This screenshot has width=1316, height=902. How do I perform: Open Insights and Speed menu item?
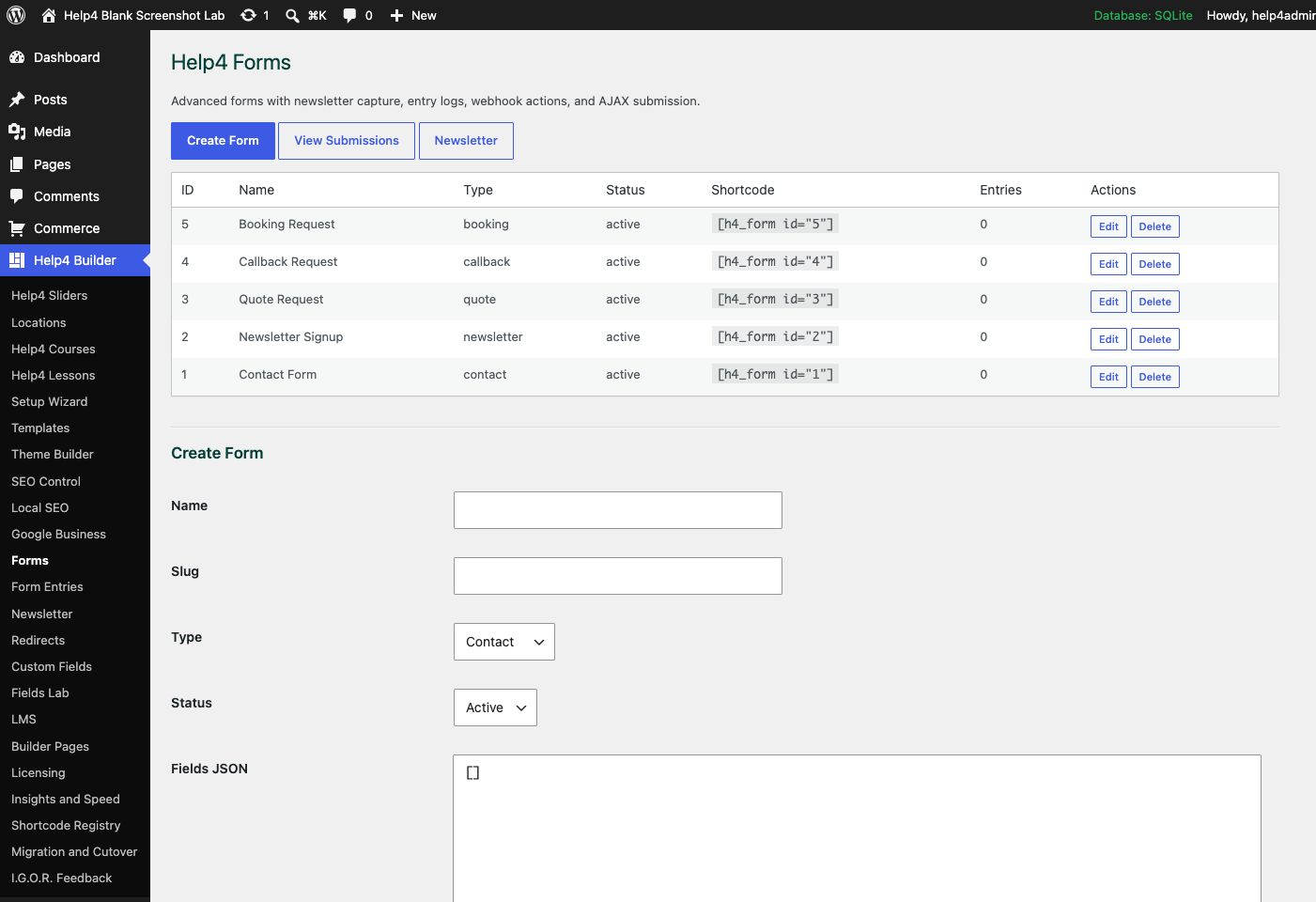pos(66,799)
